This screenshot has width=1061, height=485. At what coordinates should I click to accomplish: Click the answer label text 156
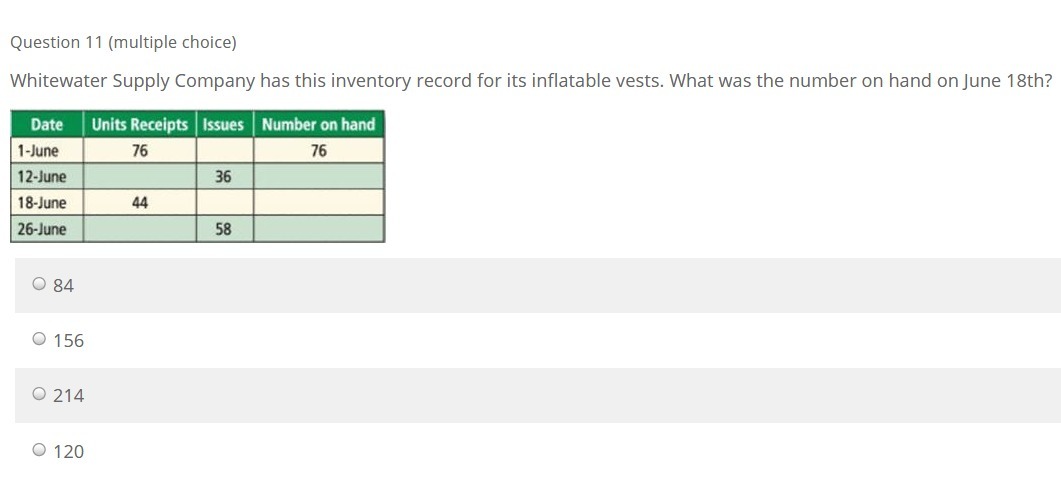click(69, 341)
